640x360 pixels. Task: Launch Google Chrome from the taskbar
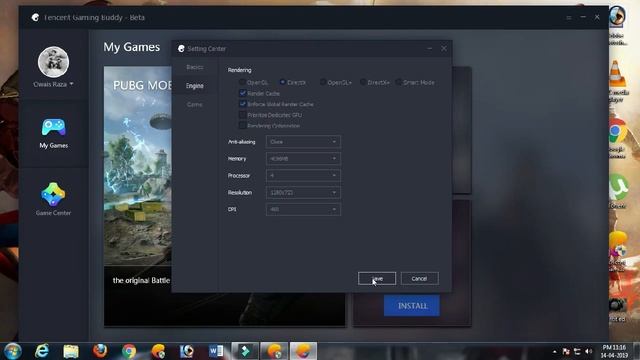(x=129, y=351)
